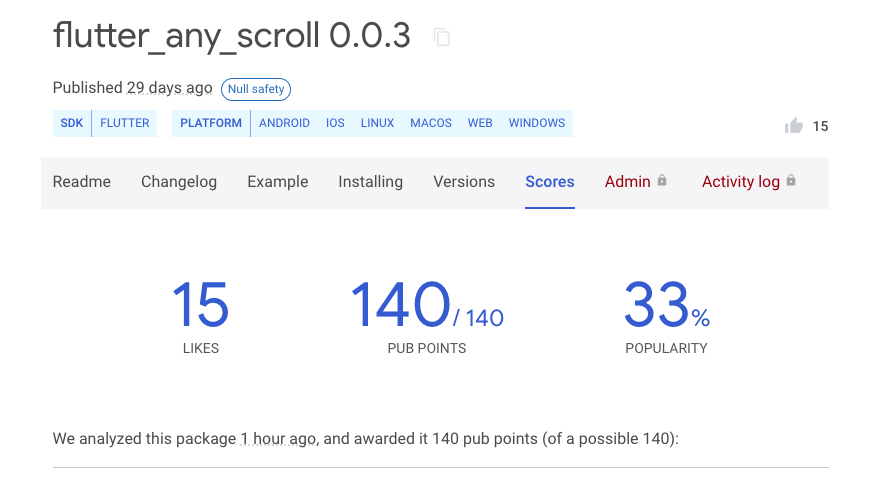Viewport: 871px width, 478px height.
Task: Switch to the Changelog tab
Action: pos(179,182)
